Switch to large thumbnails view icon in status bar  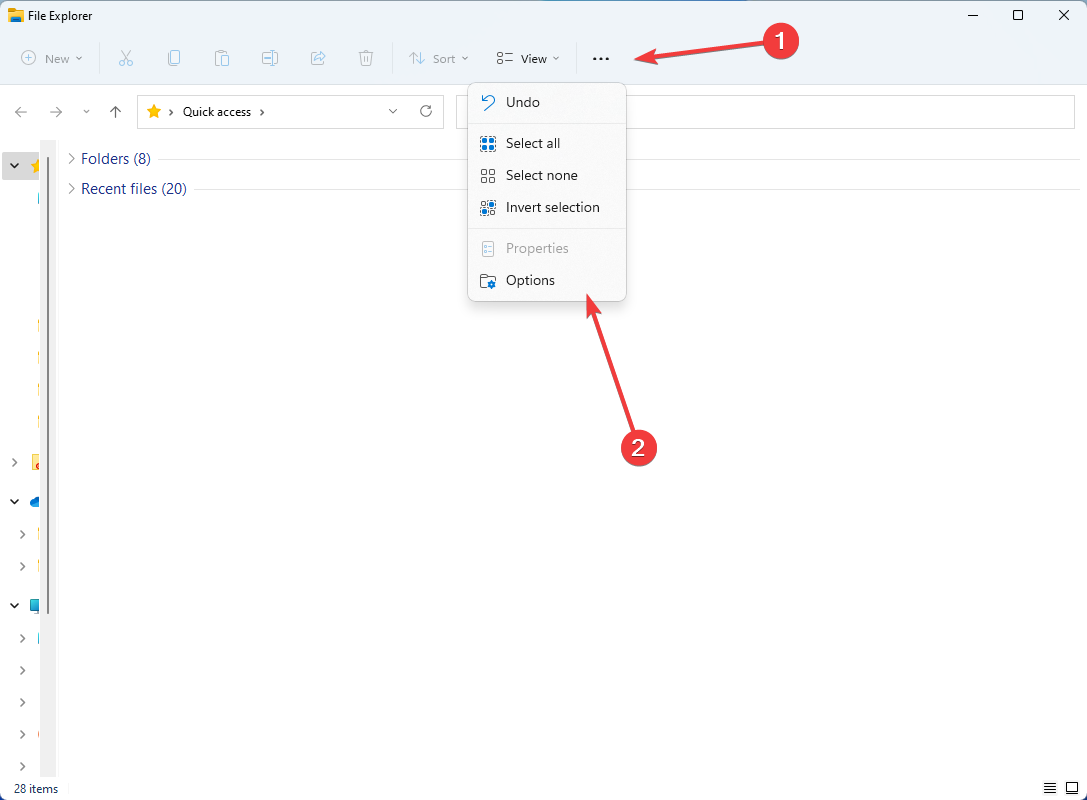point(1072,788)
